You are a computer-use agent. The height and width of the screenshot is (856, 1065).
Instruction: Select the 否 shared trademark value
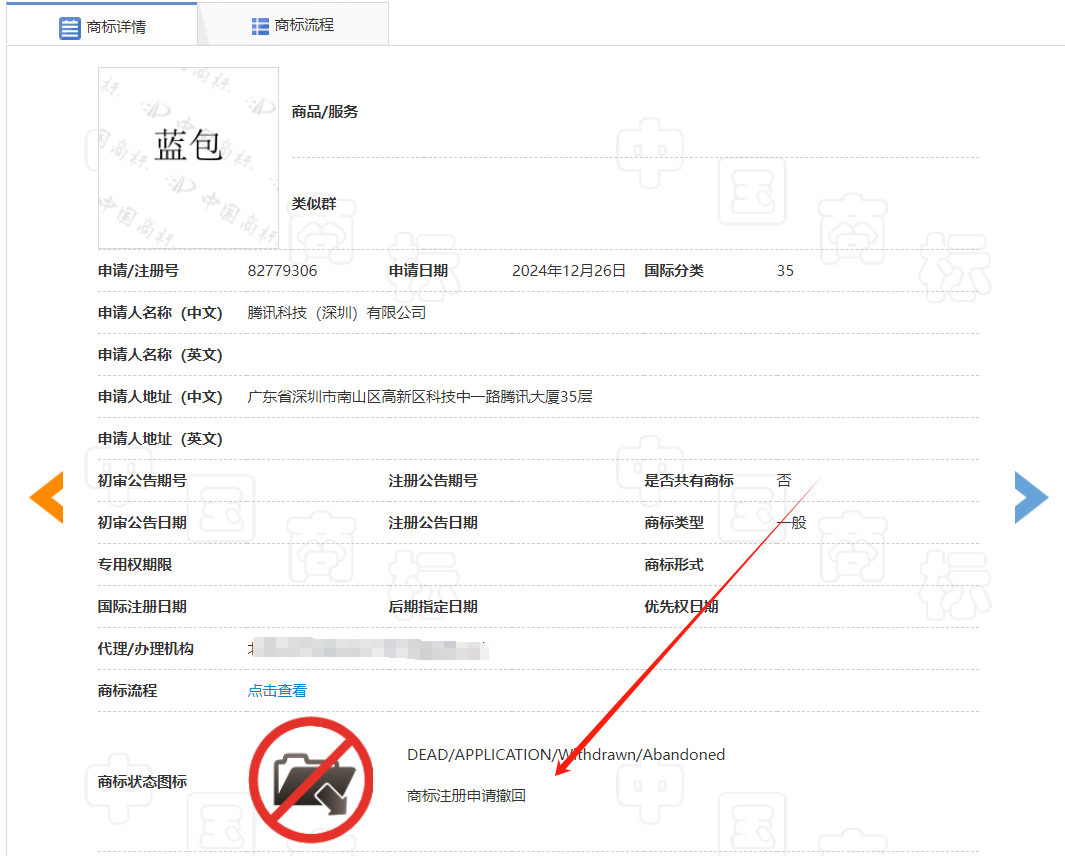[784, 481]
